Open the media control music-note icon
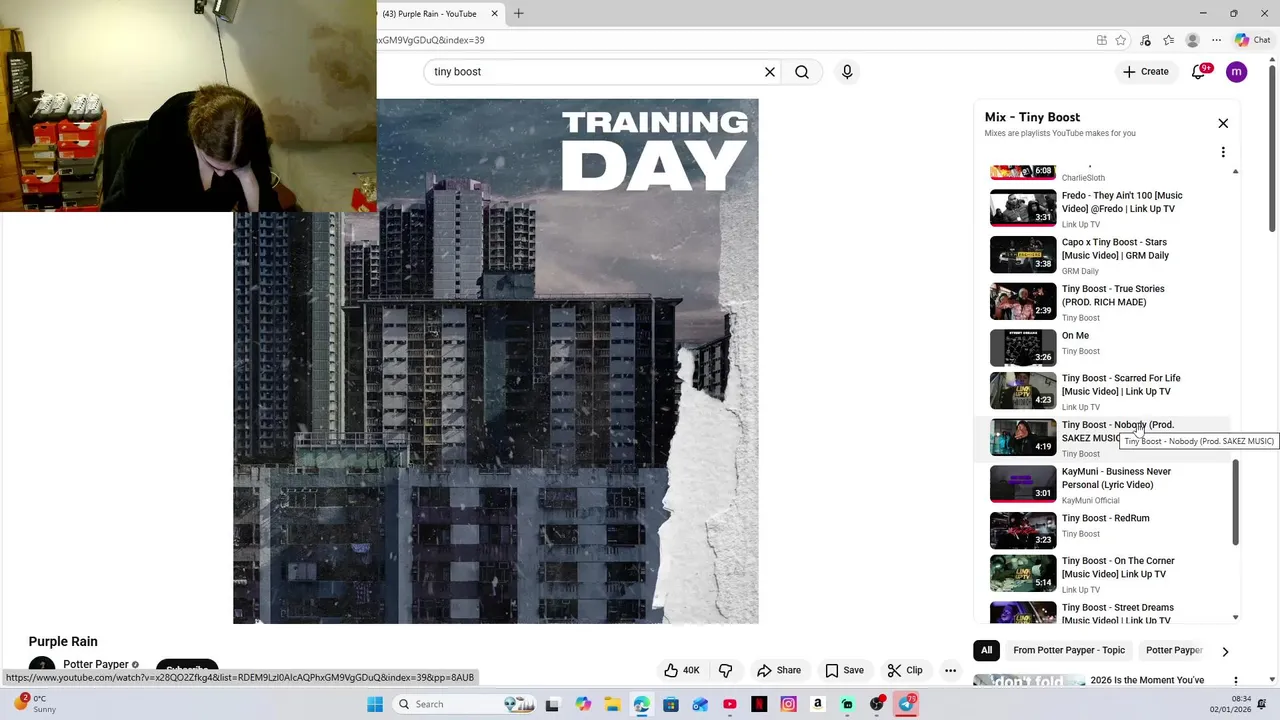This screenshot has height=720, width=1280. pyautogui.click(x=1145, y=40)
